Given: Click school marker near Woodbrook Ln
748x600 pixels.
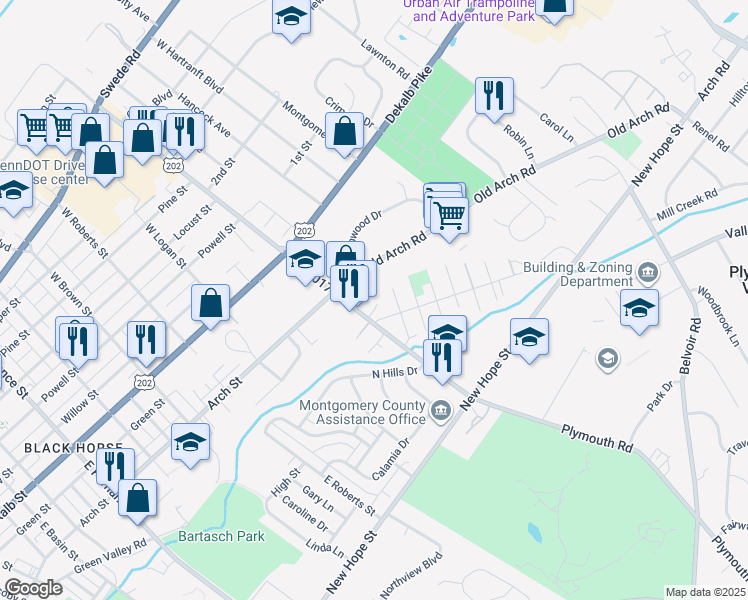Looking at the screenshot, I should pyautogui.click(x=639, y=309).
